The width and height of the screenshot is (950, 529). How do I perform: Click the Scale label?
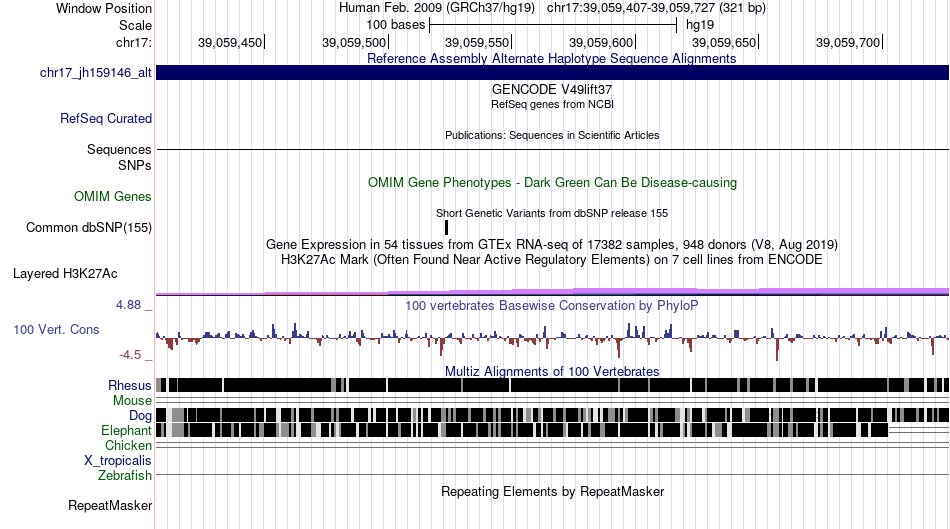[x=136, y=25]
